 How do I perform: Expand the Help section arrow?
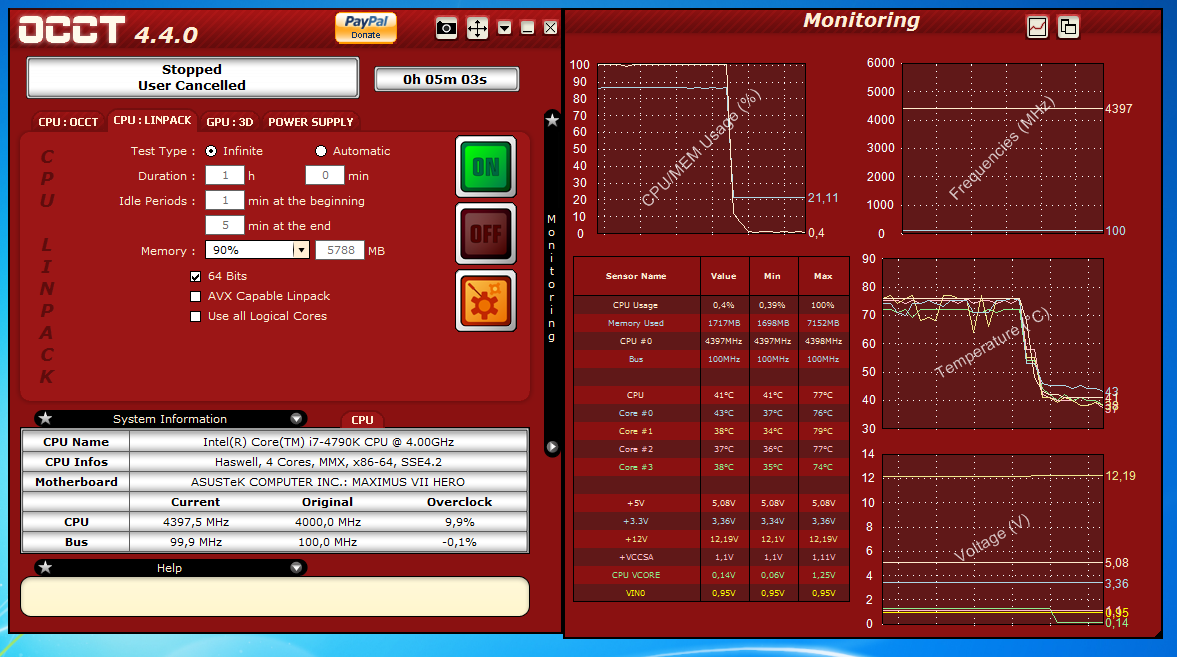point(297,568)
